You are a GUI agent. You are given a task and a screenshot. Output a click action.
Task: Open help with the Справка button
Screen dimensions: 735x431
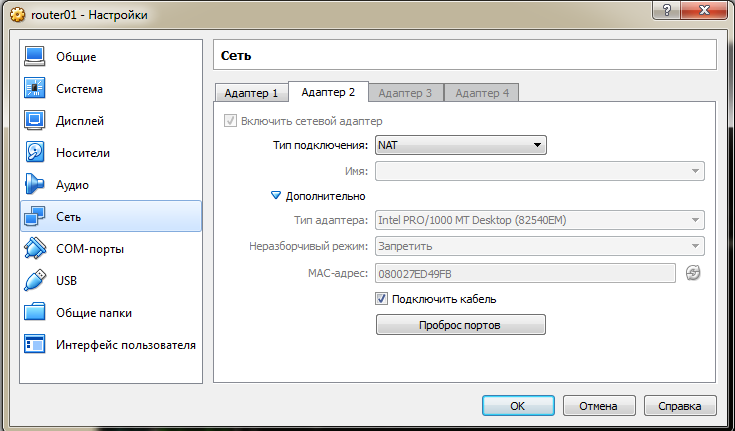[x=680, y=406]
